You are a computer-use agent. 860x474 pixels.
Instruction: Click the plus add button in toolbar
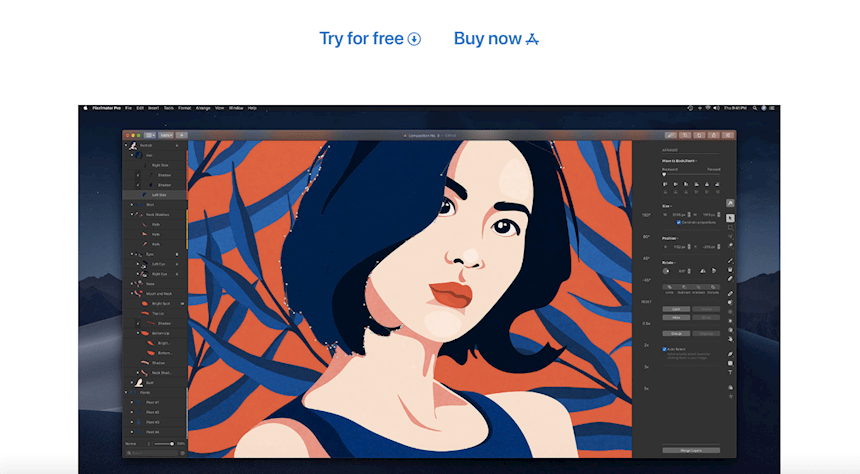point(182,135)
